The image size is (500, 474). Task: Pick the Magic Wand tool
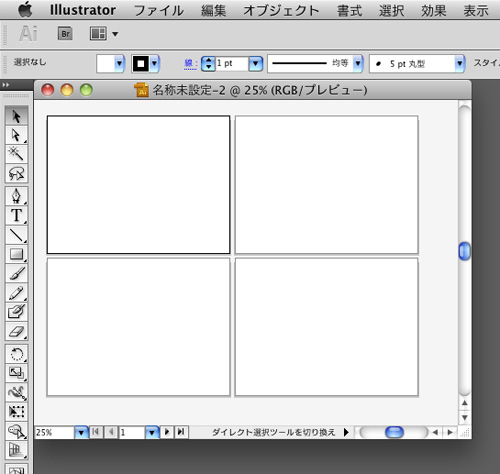16,154
